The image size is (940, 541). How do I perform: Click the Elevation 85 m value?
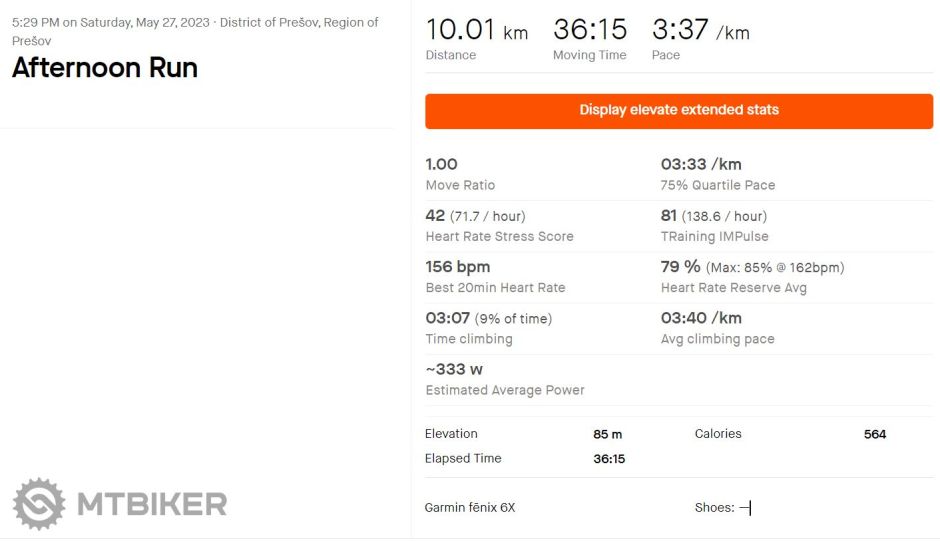pos(607,434)
